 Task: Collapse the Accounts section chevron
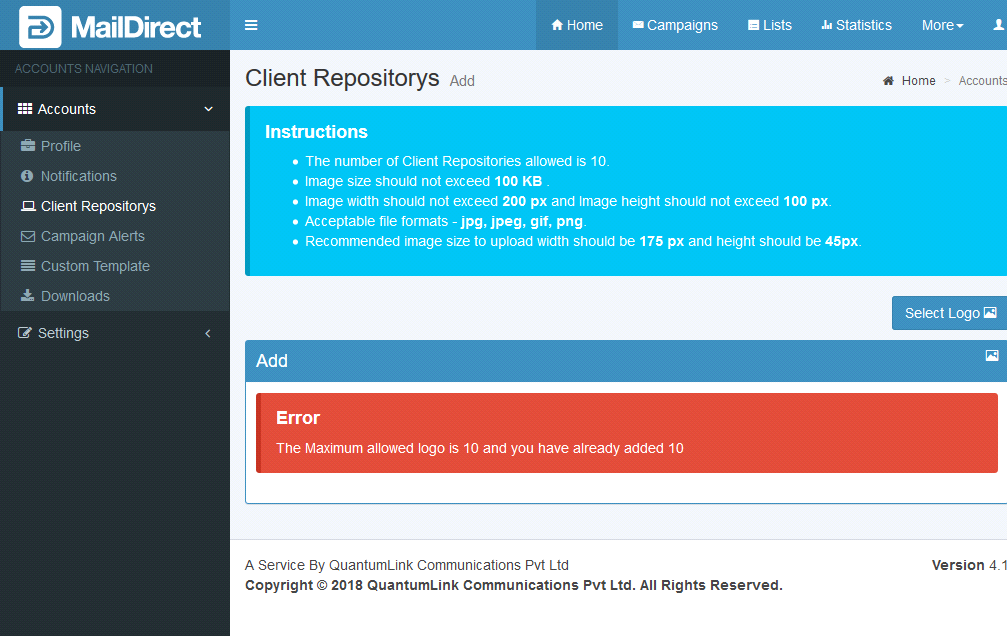point(208,109)
